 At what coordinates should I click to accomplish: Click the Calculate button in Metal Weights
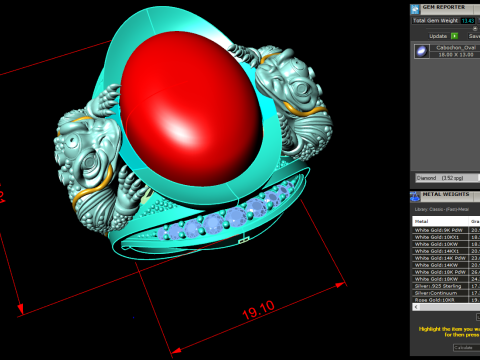tap(467, 348)
